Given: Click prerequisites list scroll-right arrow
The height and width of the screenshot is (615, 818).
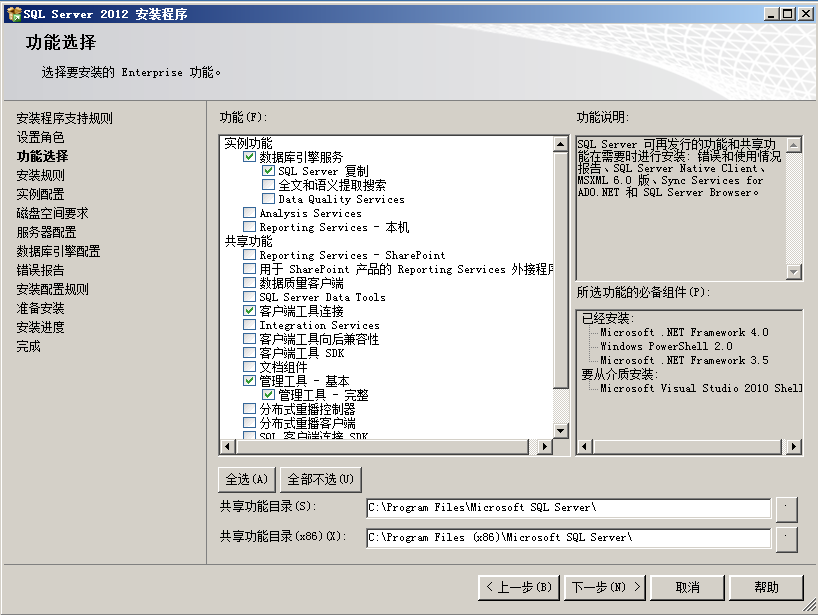Looking at the screenshot, I should tap(794, 447).
